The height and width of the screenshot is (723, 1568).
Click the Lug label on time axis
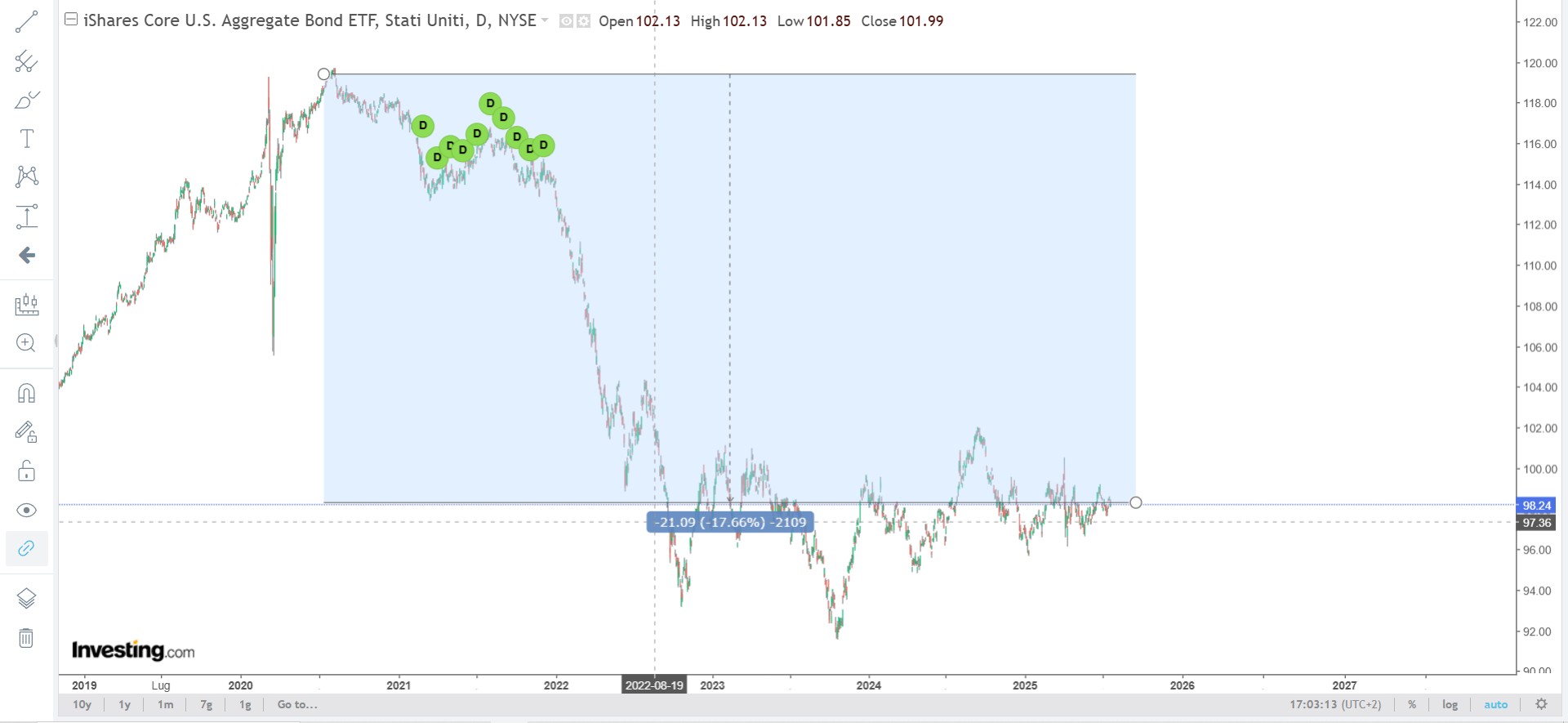tap(161, 685)
